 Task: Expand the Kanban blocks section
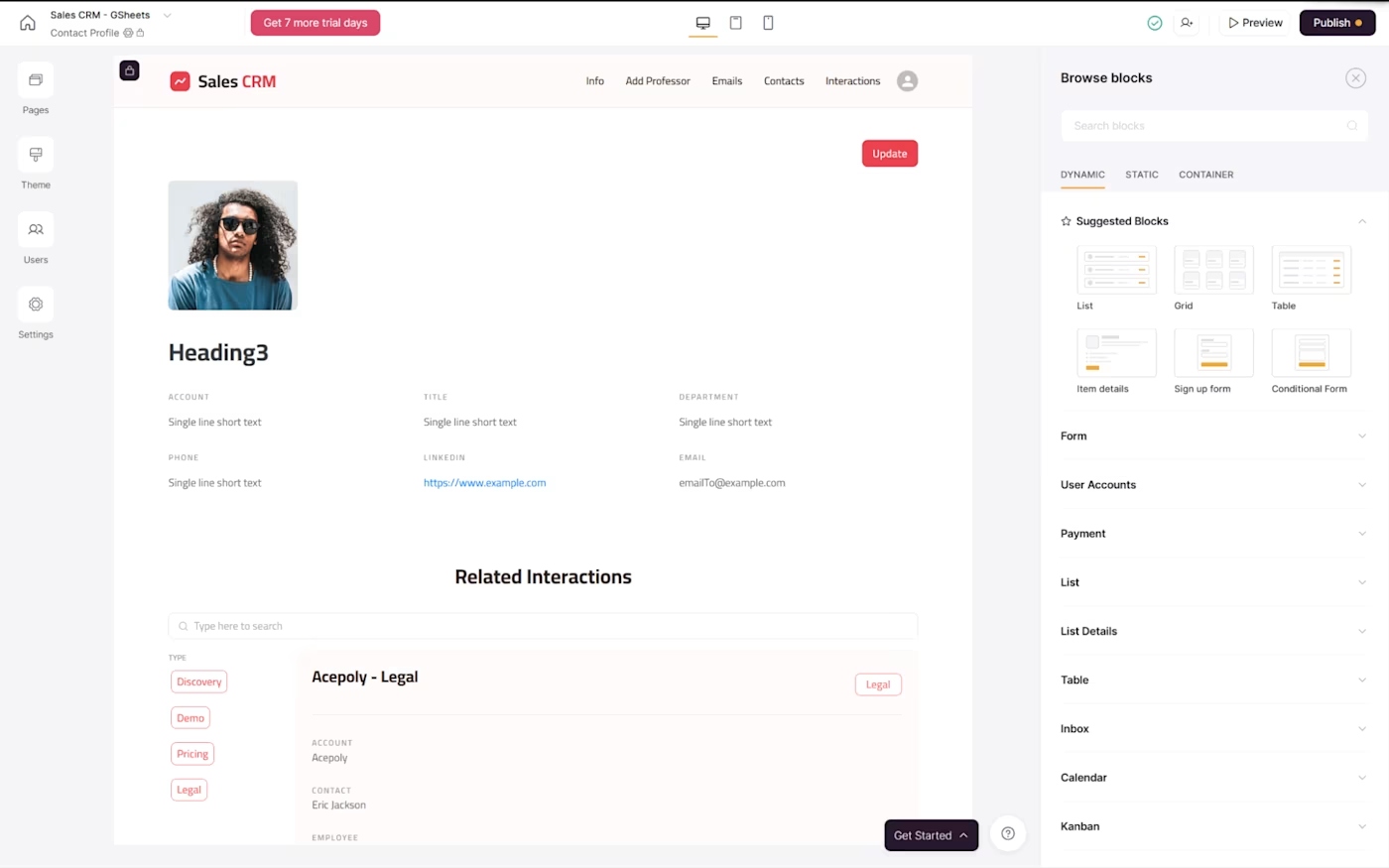[1213, 826]
